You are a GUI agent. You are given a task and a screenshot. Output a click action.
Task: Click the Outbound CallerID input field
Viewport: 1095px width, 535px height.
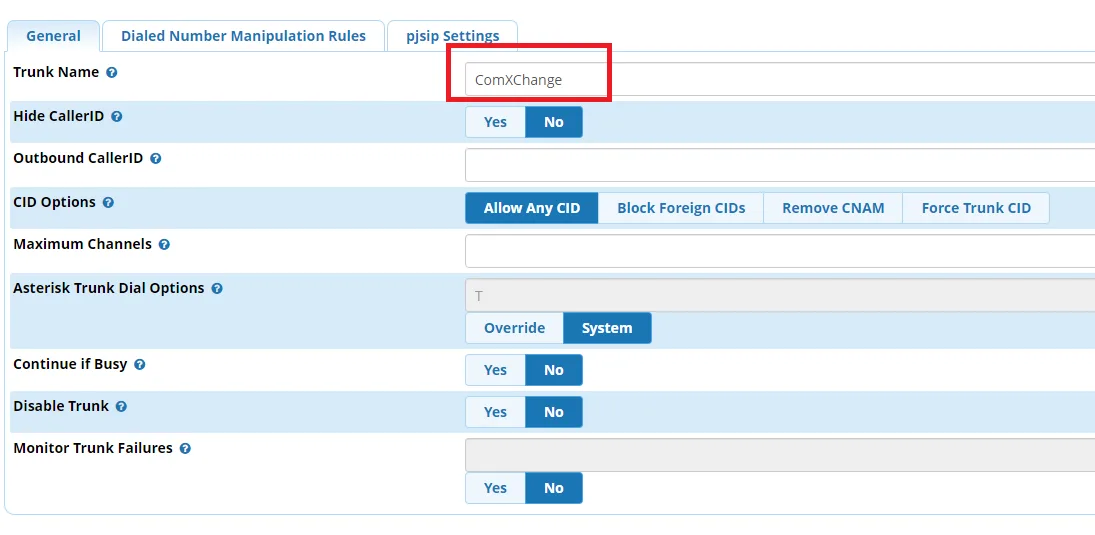point(780,165)
